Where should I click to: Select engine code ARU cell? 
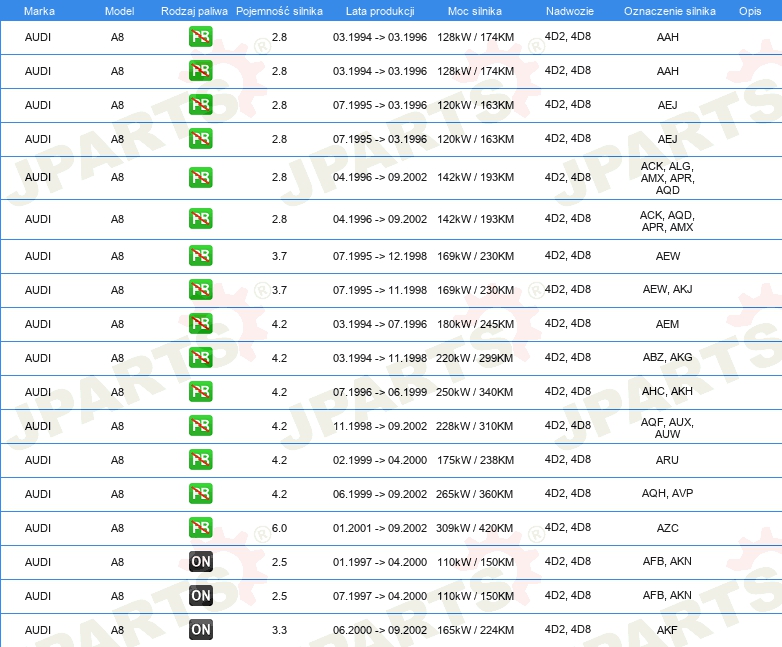(667, 460)
